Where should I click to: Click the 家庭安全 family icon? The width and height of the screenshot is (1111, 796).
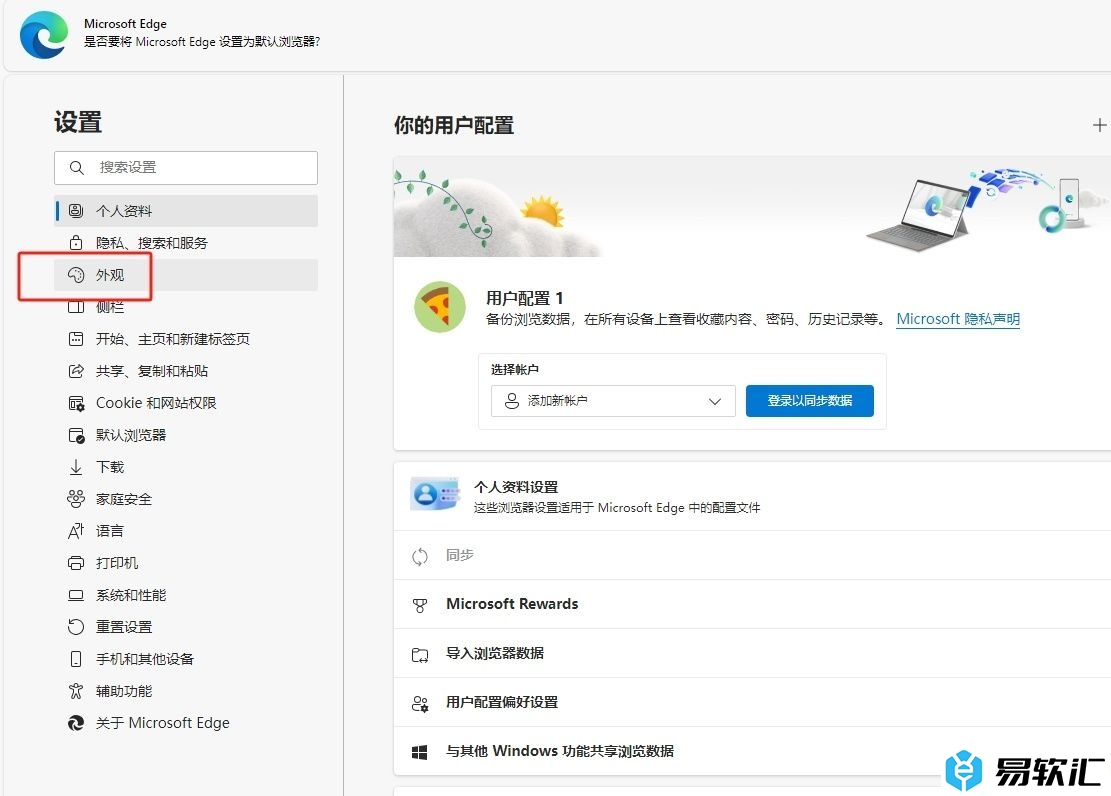(x=76, y=499)
